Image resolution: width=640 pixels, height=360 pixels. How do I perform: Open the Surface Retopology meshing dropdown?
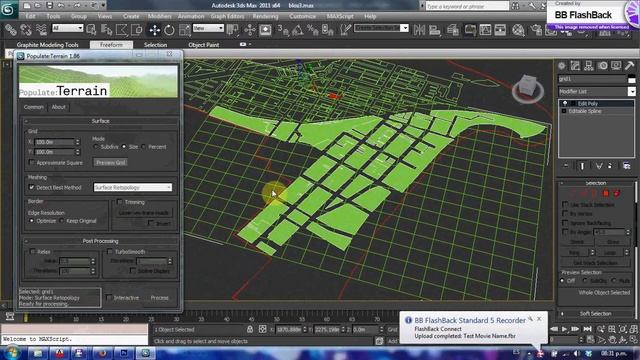(133, 187)
